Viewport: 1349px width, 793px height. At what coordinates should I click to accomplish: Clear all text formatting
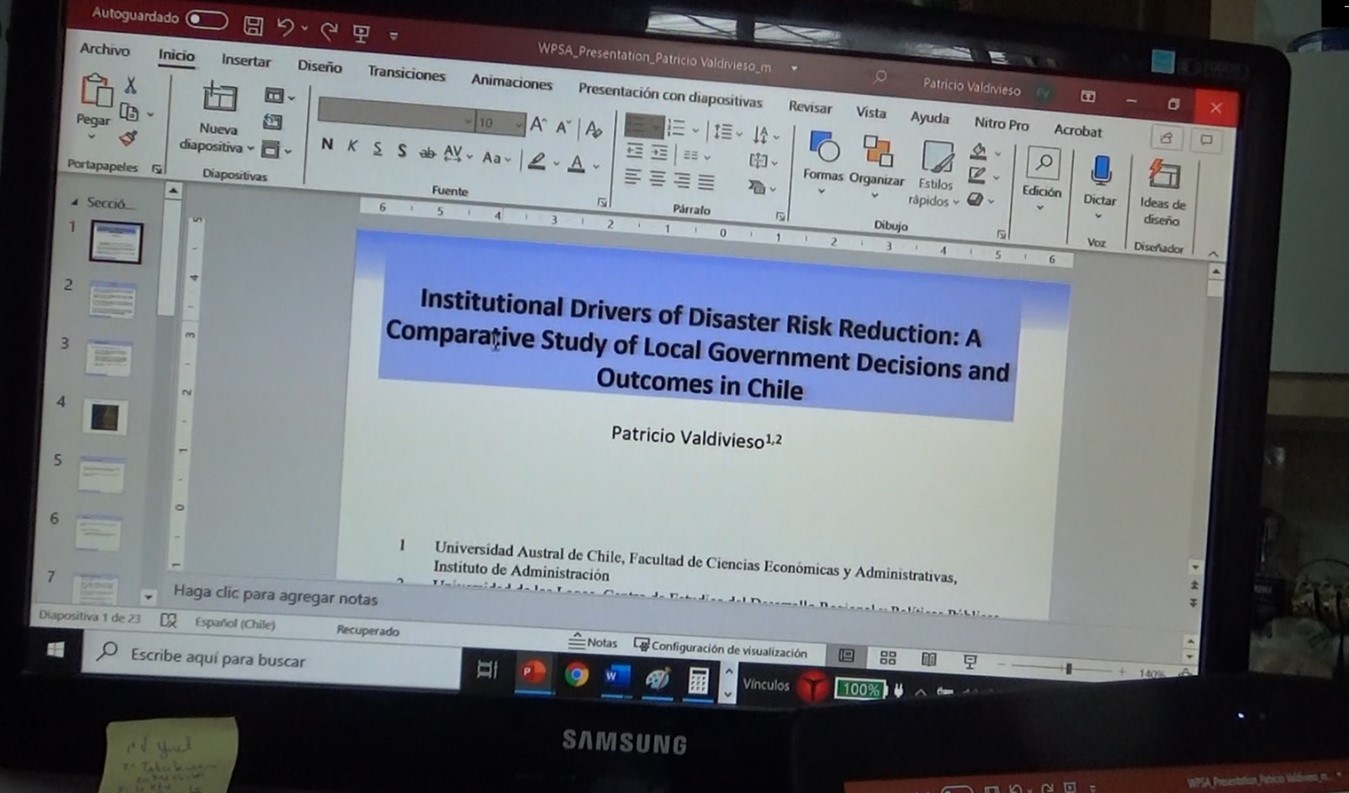coord(594,130)
